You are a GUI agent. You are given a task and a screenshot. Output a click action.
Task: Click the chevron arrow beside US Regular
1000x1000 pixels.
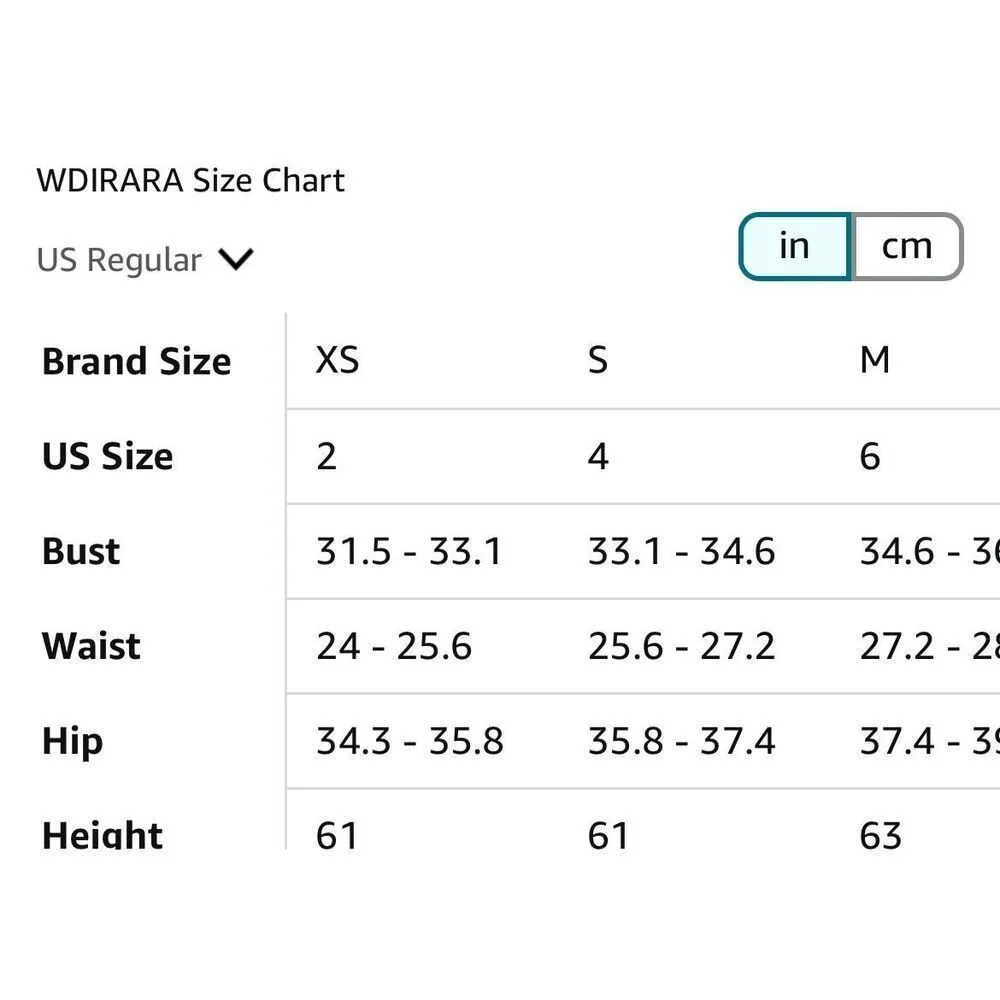tap(236, 260)
